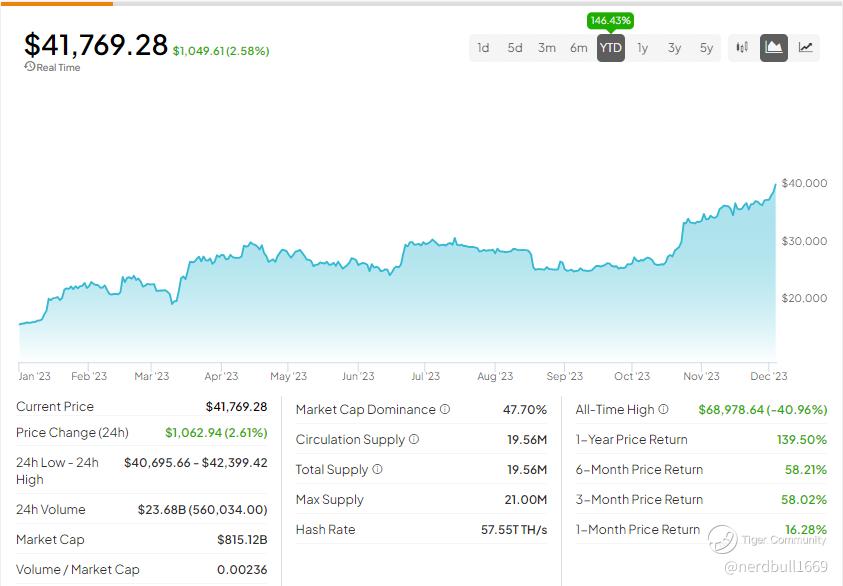Click the large $41,769.28 price headline

pos(96,44)
